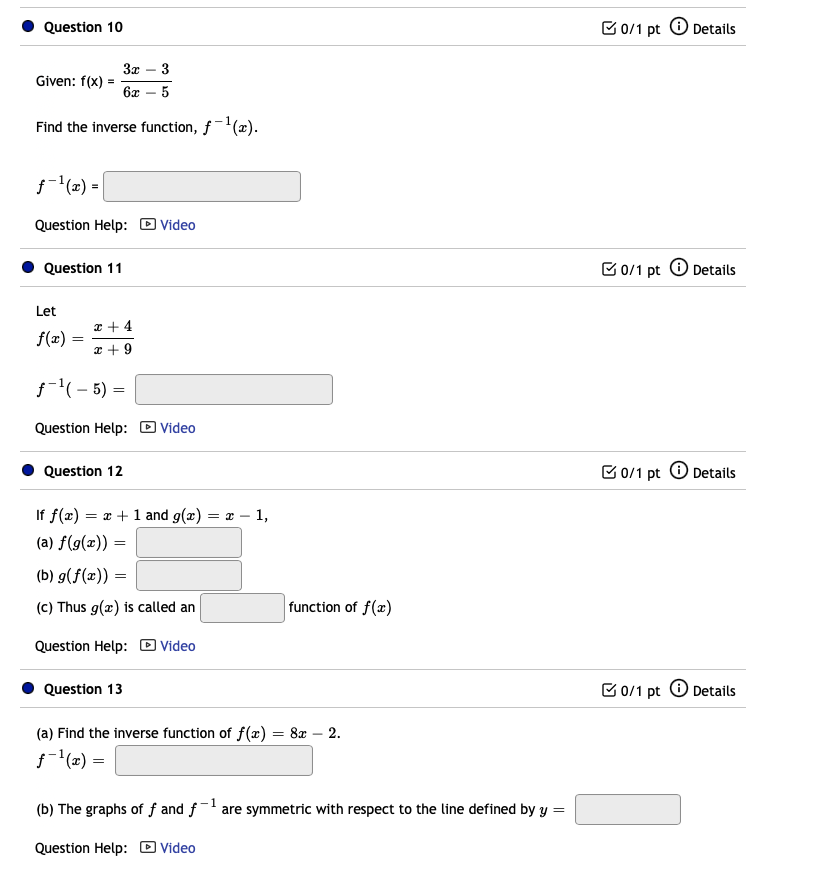The height and width of the screenshot is (882, 835).
Task: Click the blank after 'g(x) is called an'
Action: tap(242, 607)
